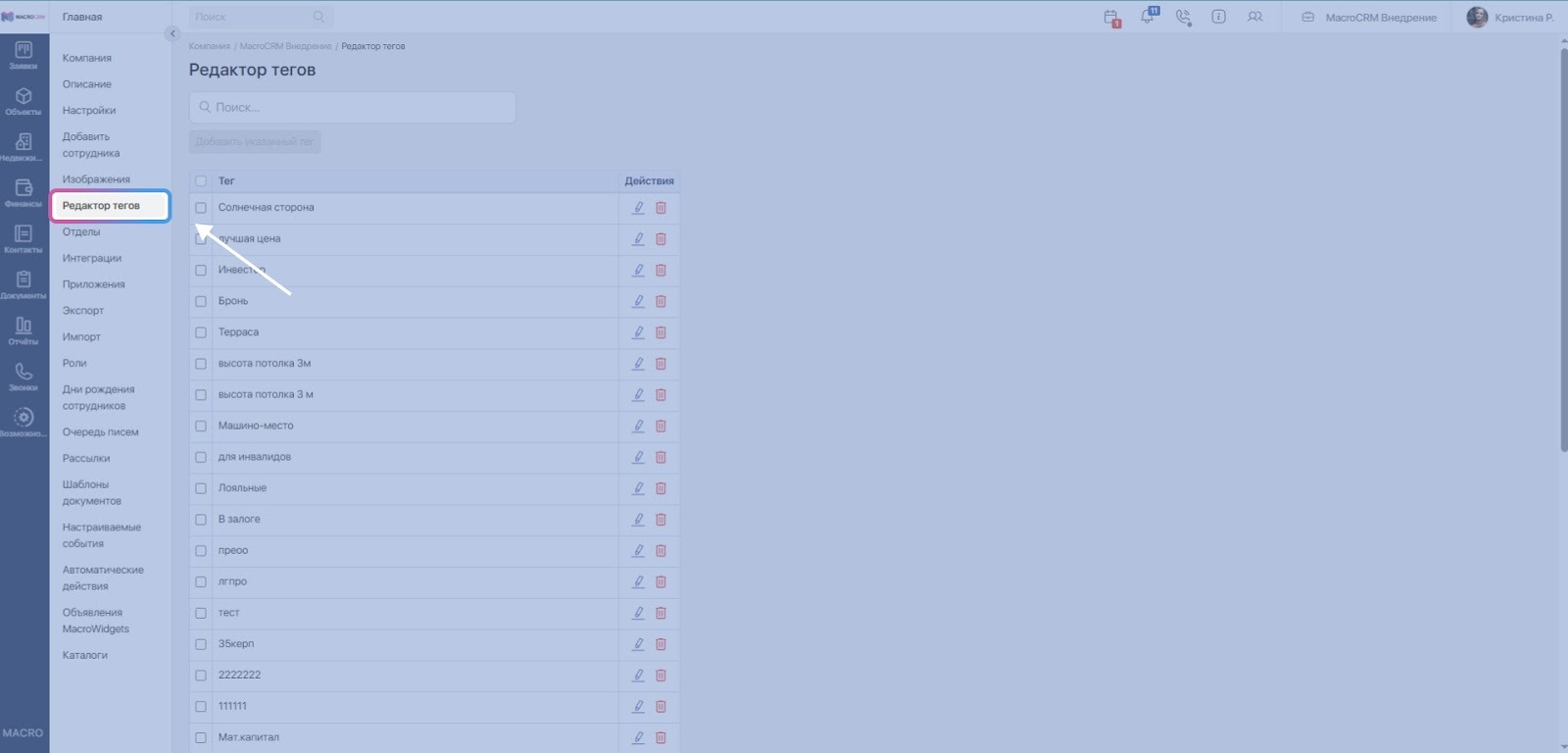This screenshot has height=753, width=1568.
Task: Collapse the settings side menu chevron
Action: tap(172, 33)
